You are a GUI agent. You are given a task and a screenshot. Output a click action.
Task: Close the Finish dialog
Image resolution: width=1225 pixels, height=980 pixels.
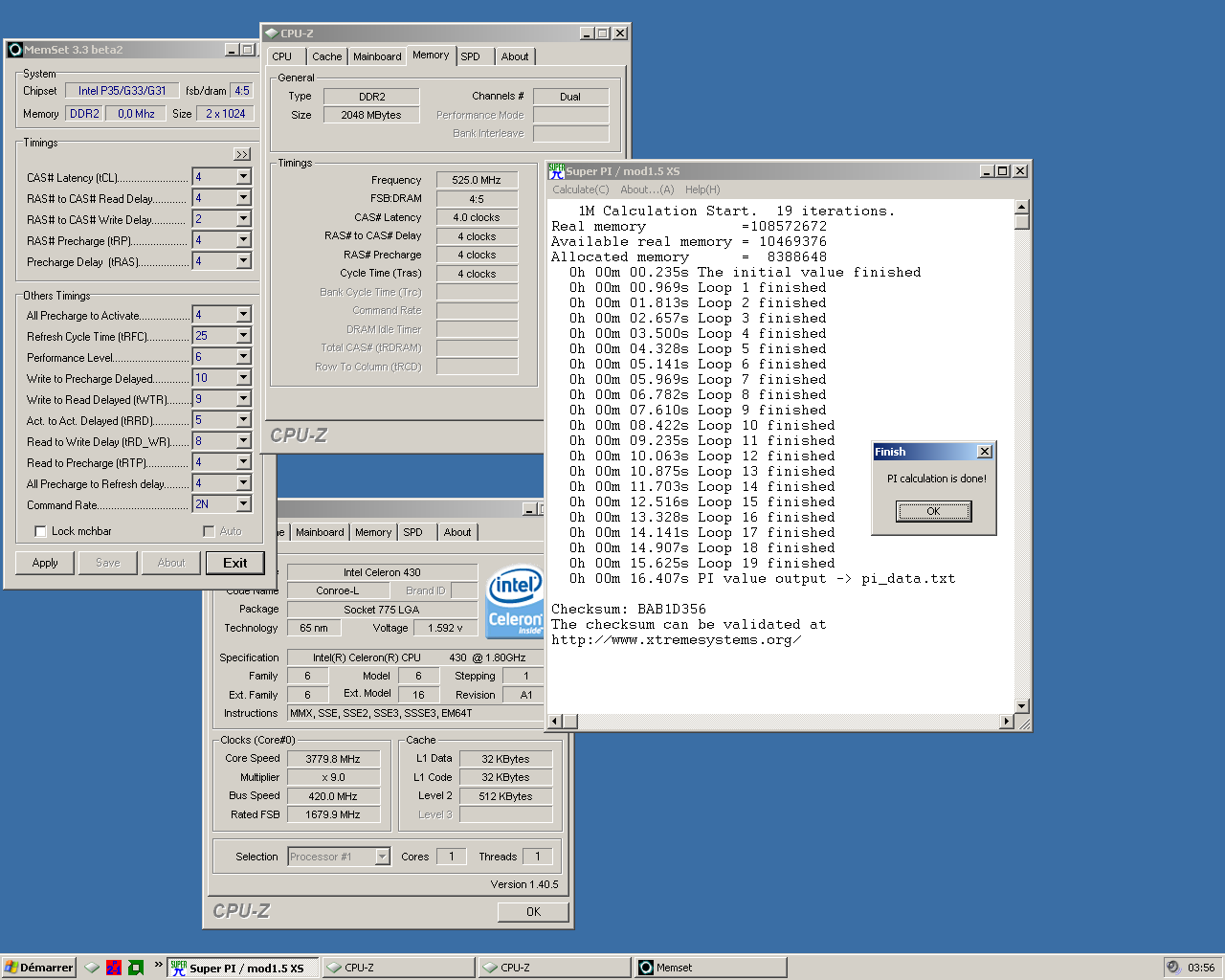[x=984, y=452]
